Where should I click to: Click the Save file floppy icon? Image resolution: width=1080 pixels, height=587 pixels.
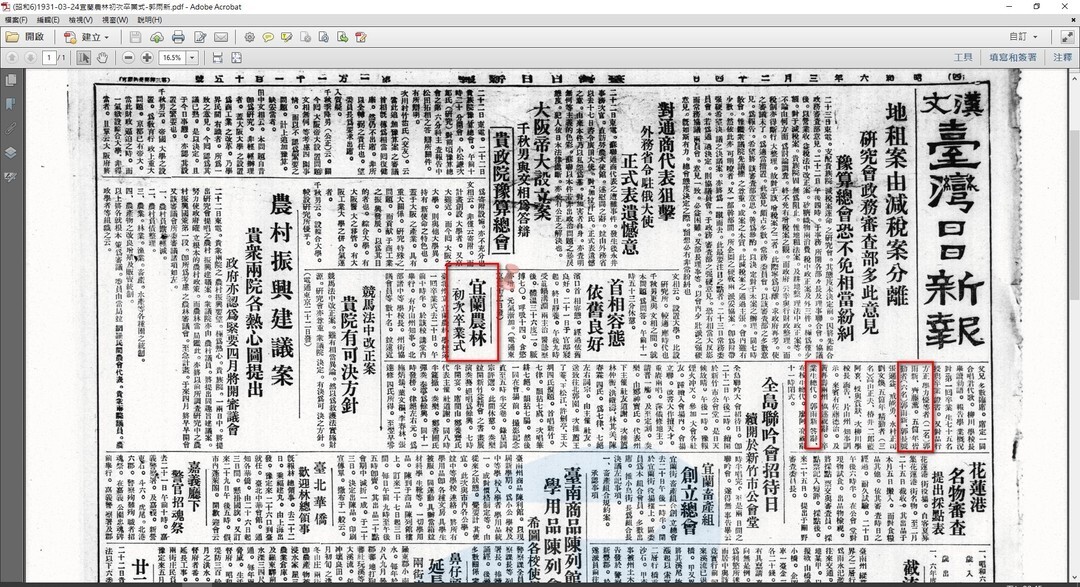coord(135,37)
